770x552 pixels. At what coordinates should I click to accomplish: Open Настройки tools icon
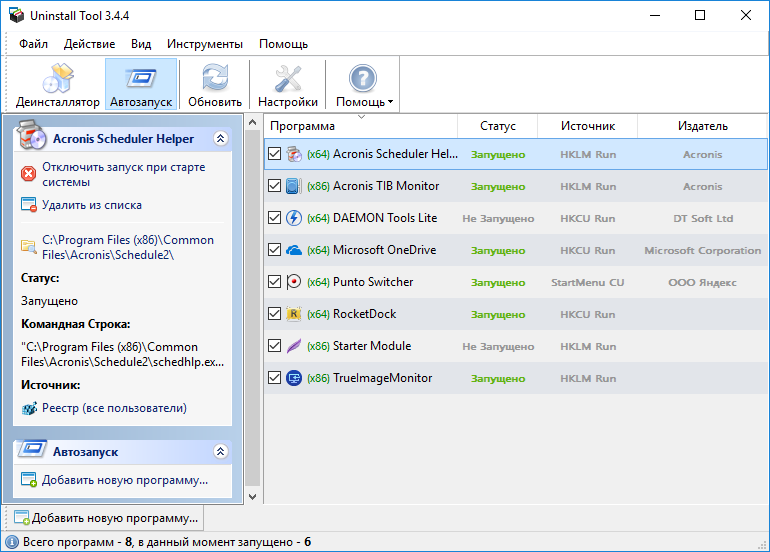pyautogui.click(x=288, y=79)
